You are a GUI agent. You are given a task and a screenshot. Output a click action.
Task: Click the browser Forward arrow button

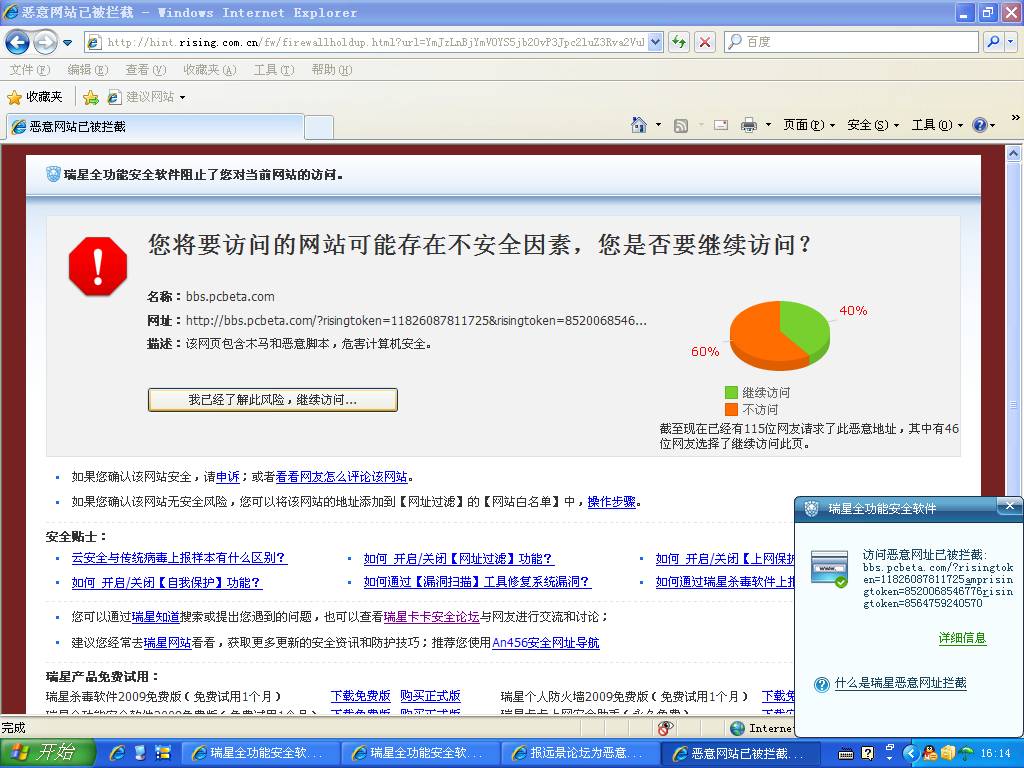pyautogui.click(x=45, y=42)
